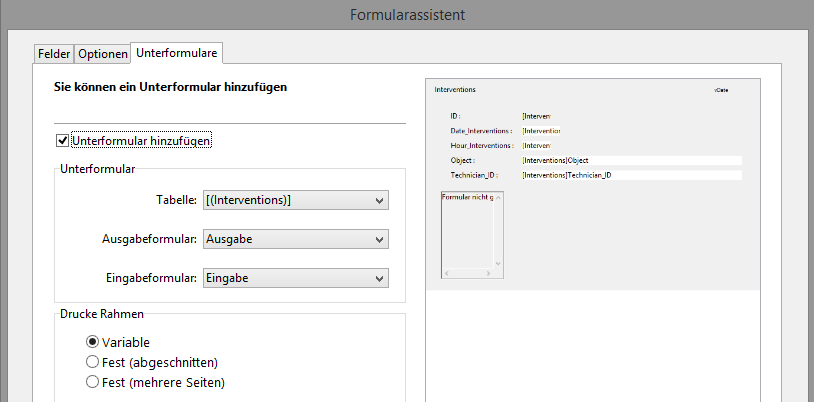Click the subform preview scroll-down arrow
Screen dimensions: 814x402
[499, 262]
